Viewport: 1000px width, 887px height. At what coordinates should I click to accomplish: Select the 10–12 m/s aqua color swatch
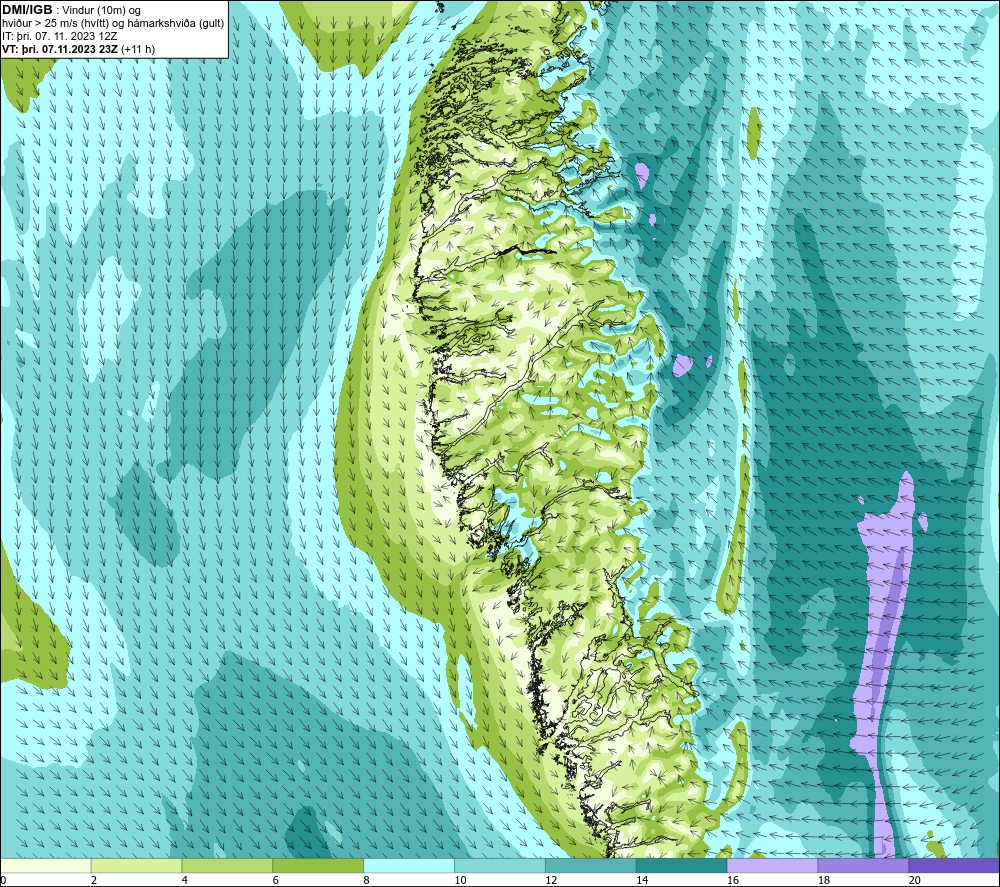coord(500,866)
